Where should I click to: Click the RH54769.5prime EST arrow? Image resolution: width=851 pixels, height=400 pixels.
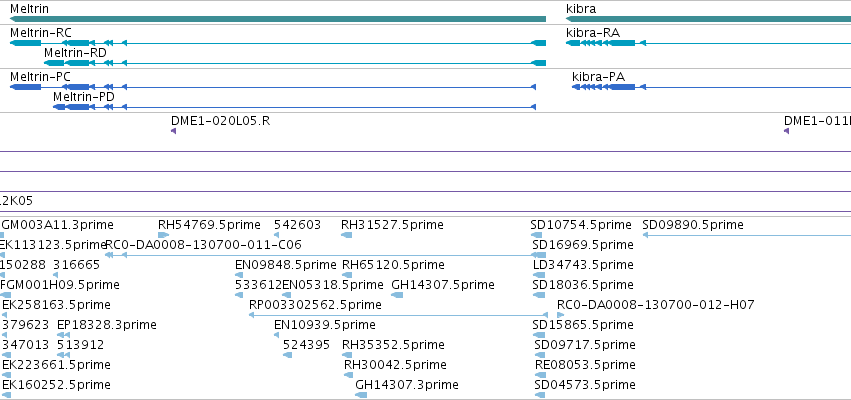pyautogui.click(x=163, y=235)
